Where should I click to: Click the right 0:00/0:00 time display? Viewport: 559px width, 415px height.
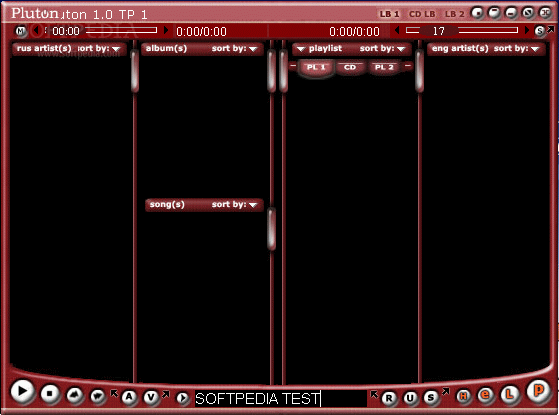(354, 32)
